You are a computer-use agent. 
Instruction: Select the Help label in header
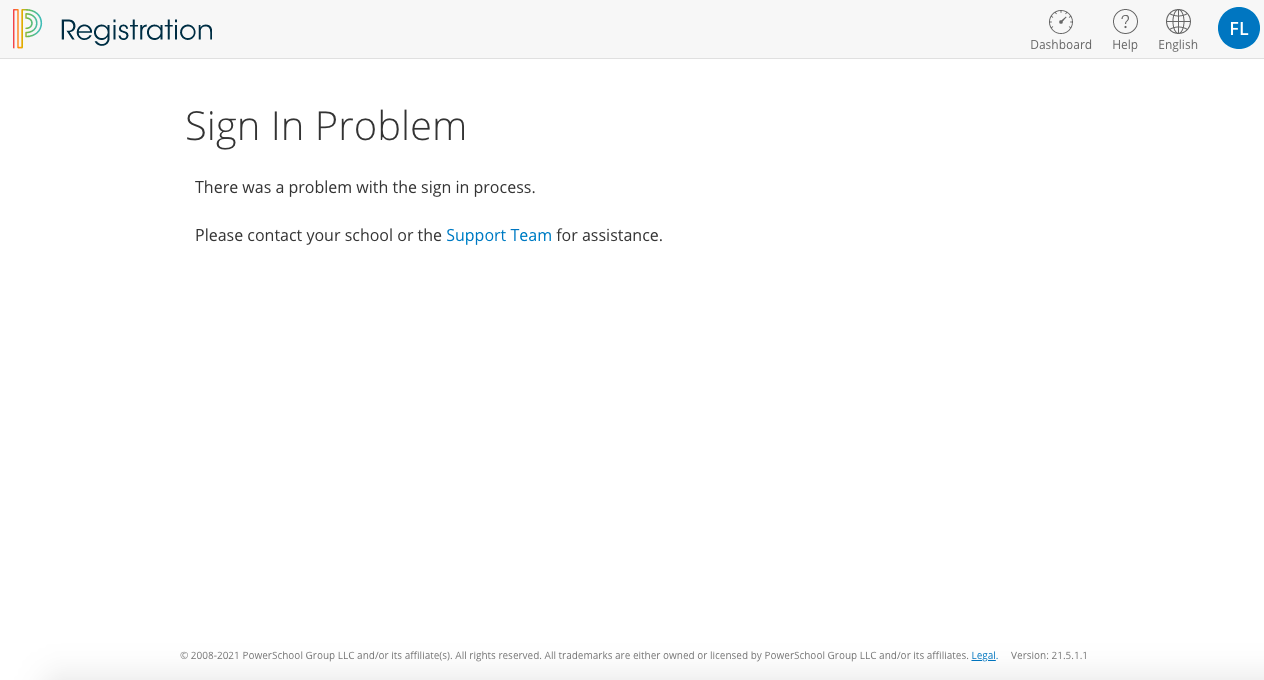pos(1125,45)
